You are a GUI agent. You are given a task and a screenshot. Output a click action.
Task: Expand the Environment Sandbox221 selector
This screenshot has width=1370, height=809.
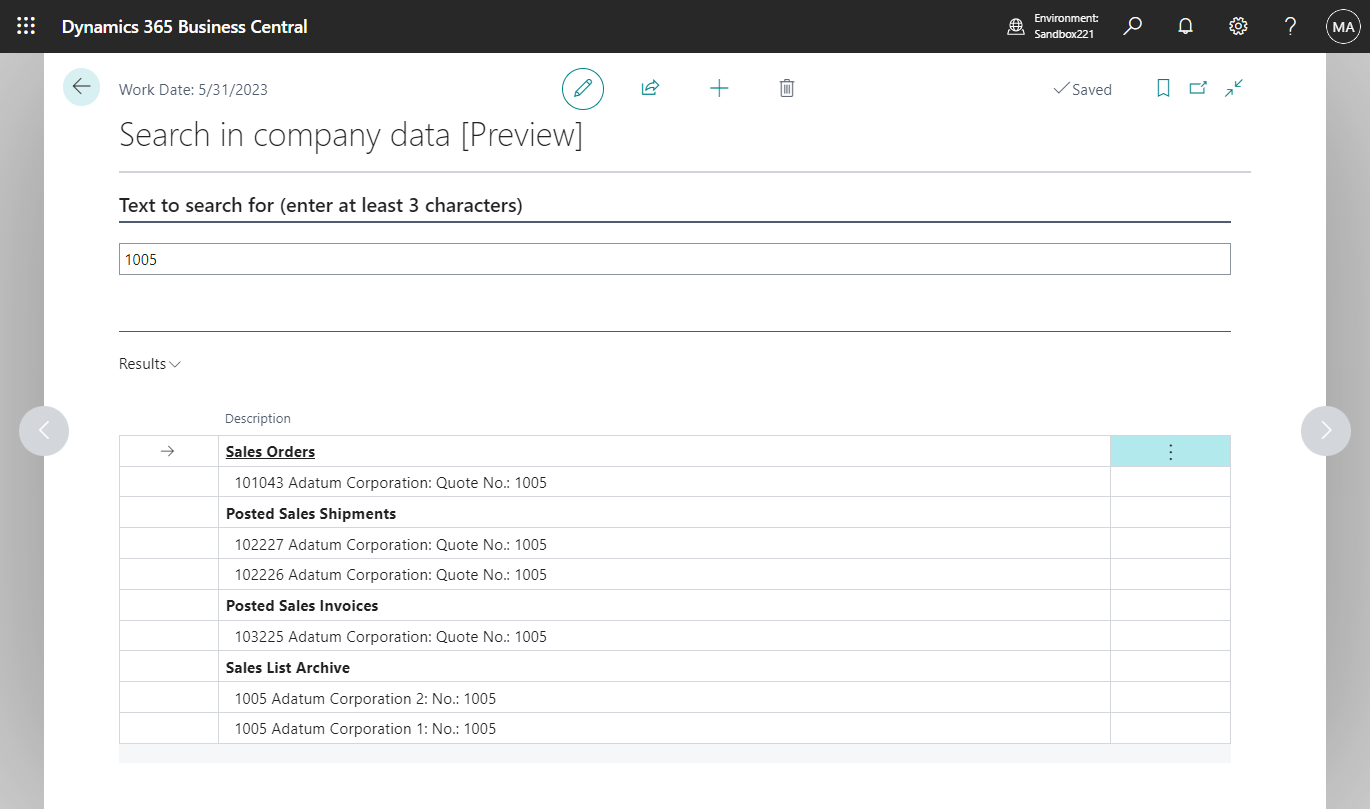click(1052, 26)
